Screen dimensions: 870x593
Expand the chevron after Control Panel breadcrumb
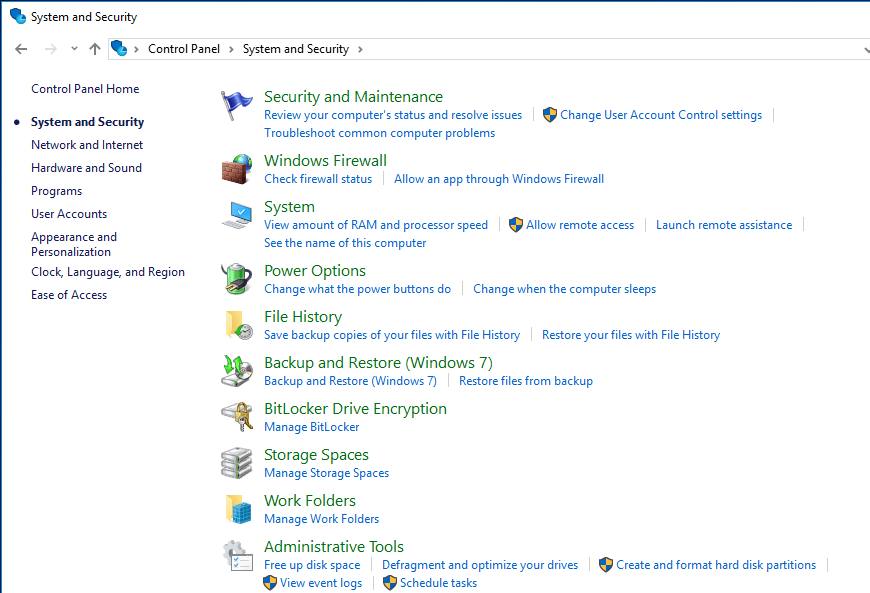tap(231, 49)
